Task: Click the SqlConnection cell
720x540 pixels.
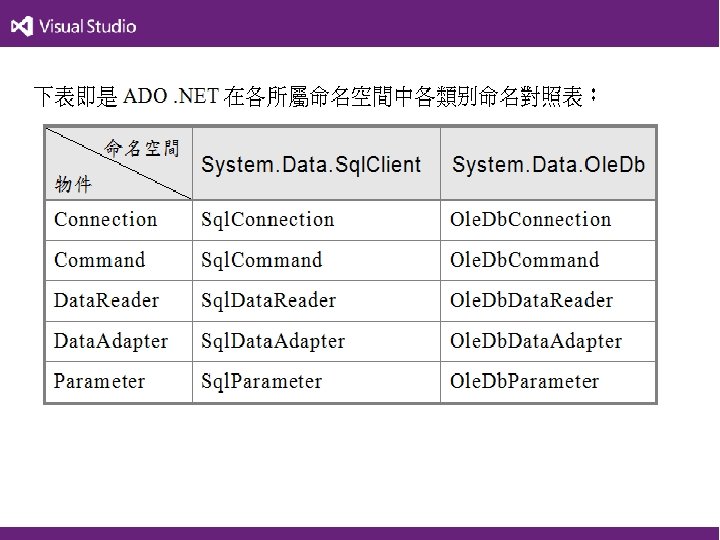Action: (267, 219)
